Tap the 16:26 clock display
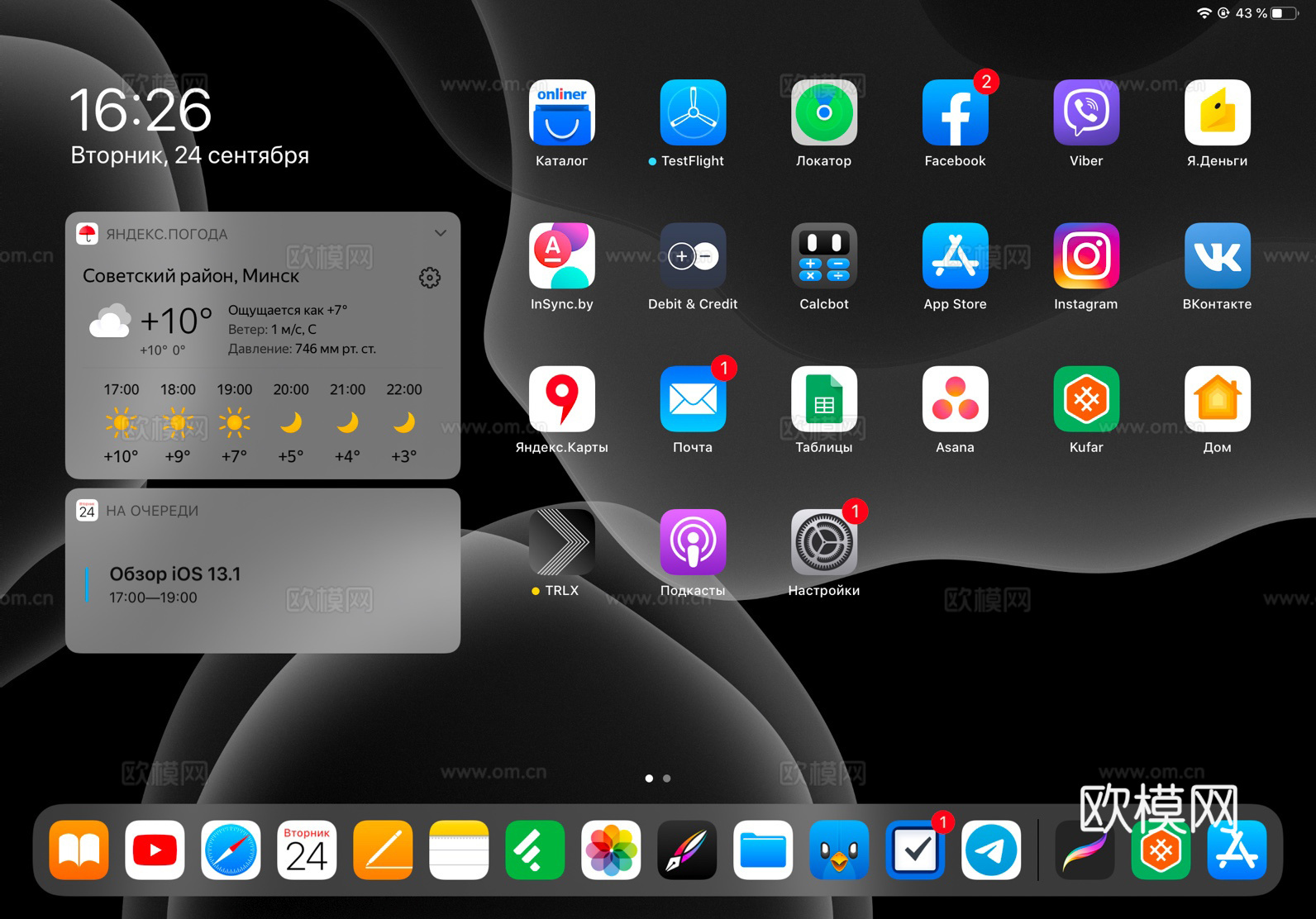This screenshot has width=1316, height=919. [x=141, y=110]
